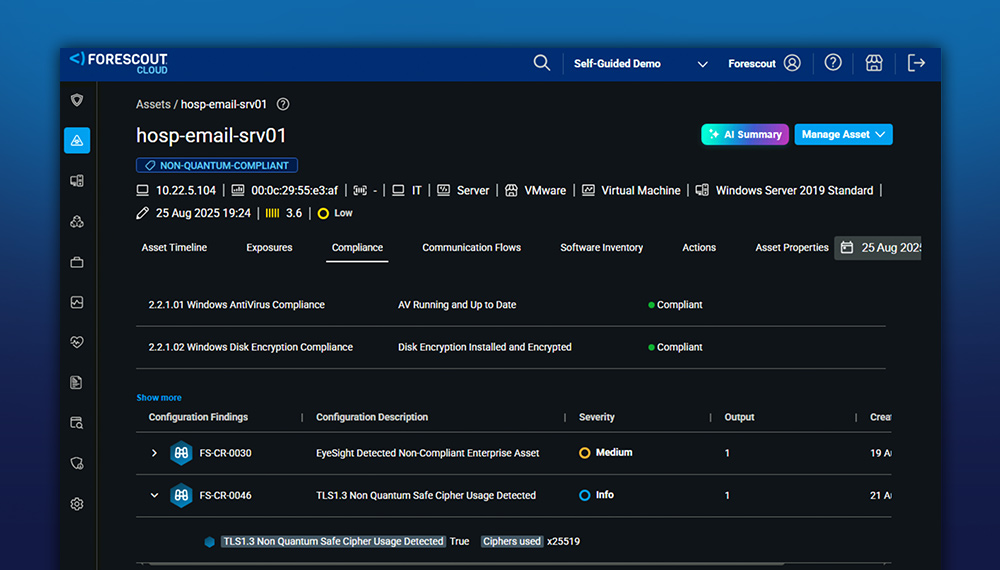Switch to the Actions tab
The height and width of the screenshot is (570, 1000).
(x=699, y=247)
